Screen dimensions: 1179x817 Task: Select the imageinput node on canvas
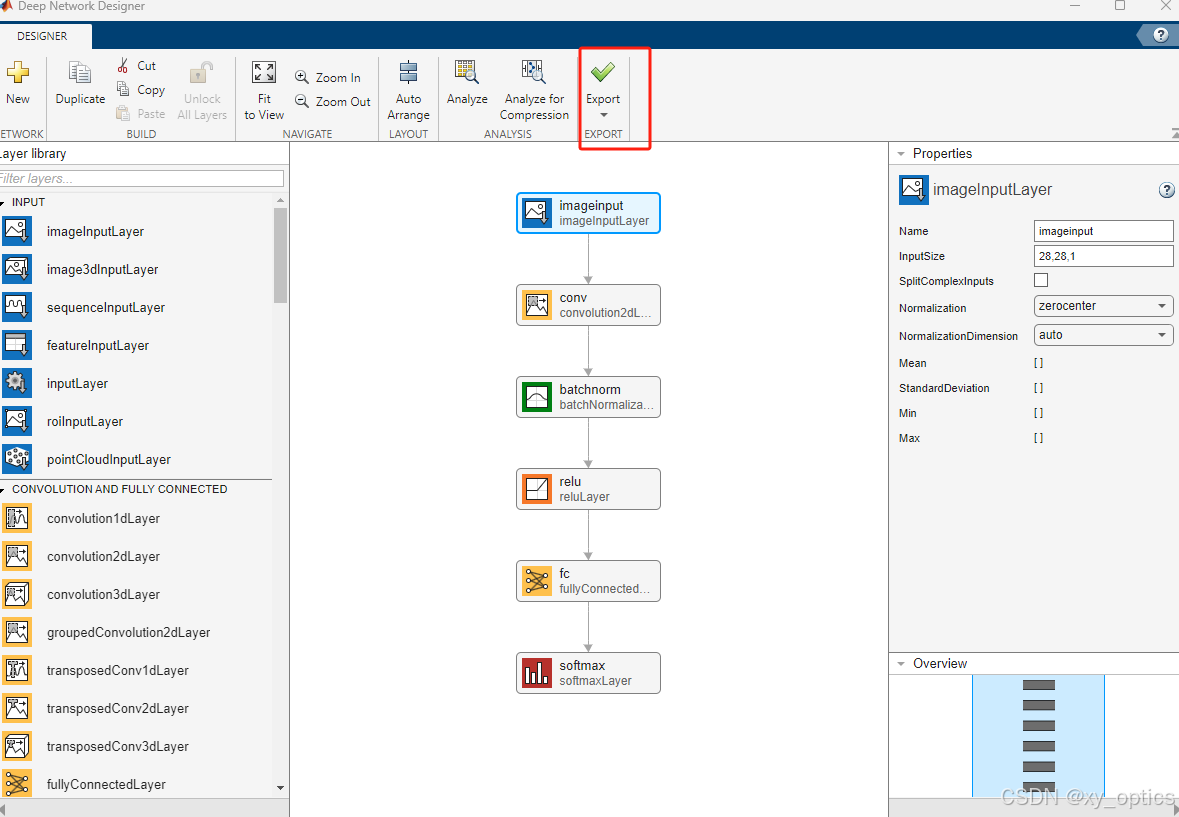(x=588, y=213)
